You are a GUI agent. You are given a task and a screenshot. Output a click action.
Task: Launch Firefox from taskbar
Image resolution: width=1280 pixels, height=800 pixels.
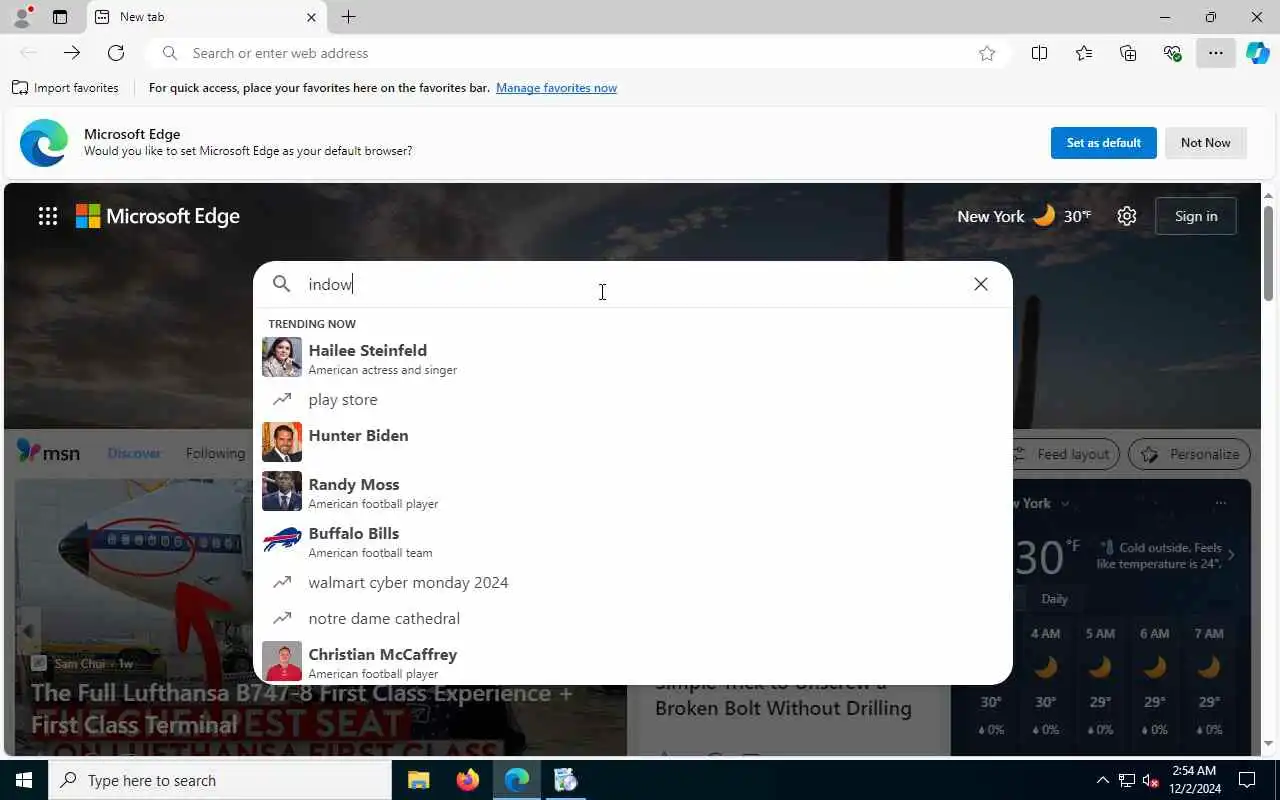click(467, 780)
